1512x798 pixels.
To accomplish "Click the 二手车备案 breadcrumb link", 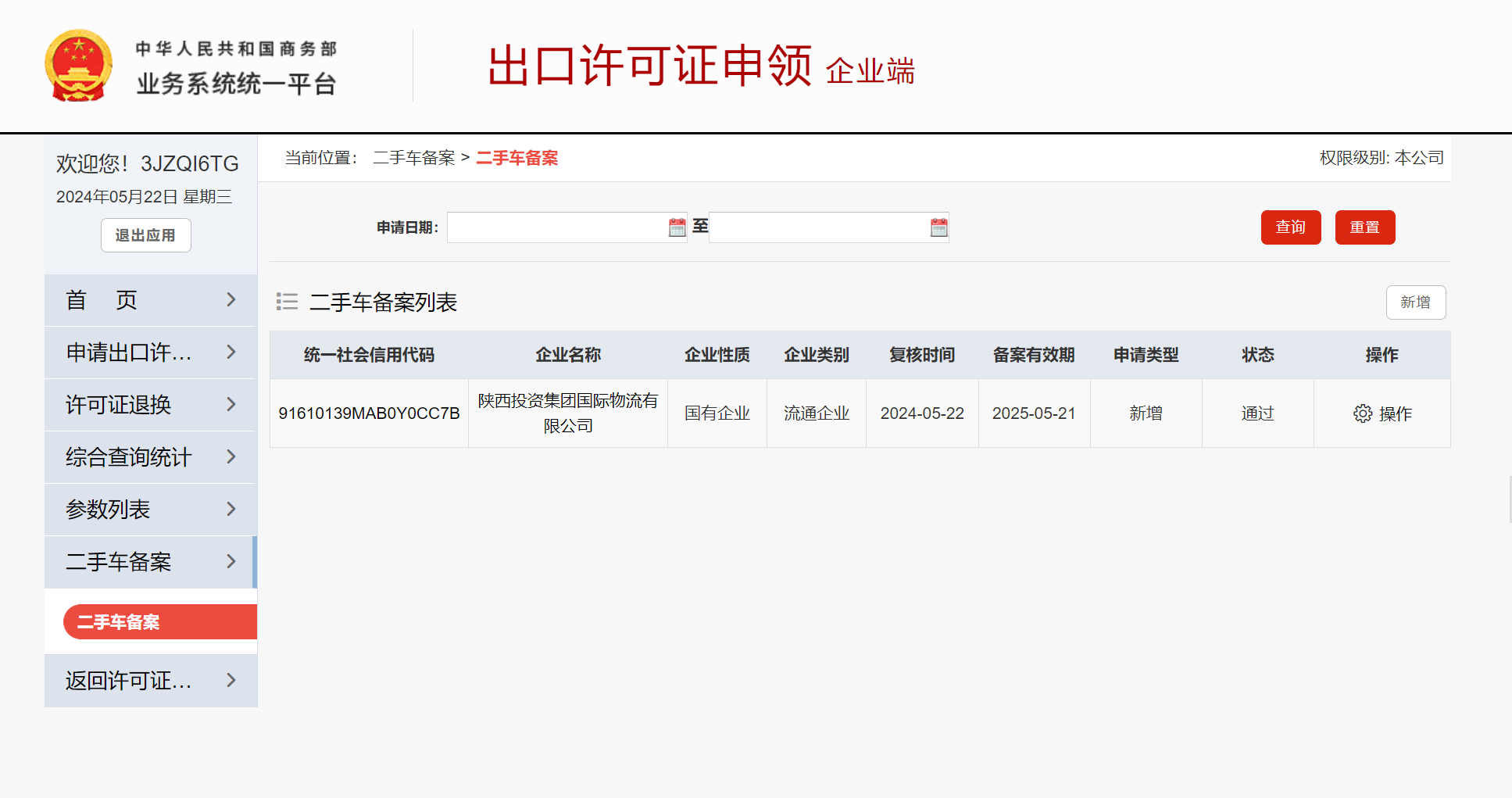I will point(413,158).
